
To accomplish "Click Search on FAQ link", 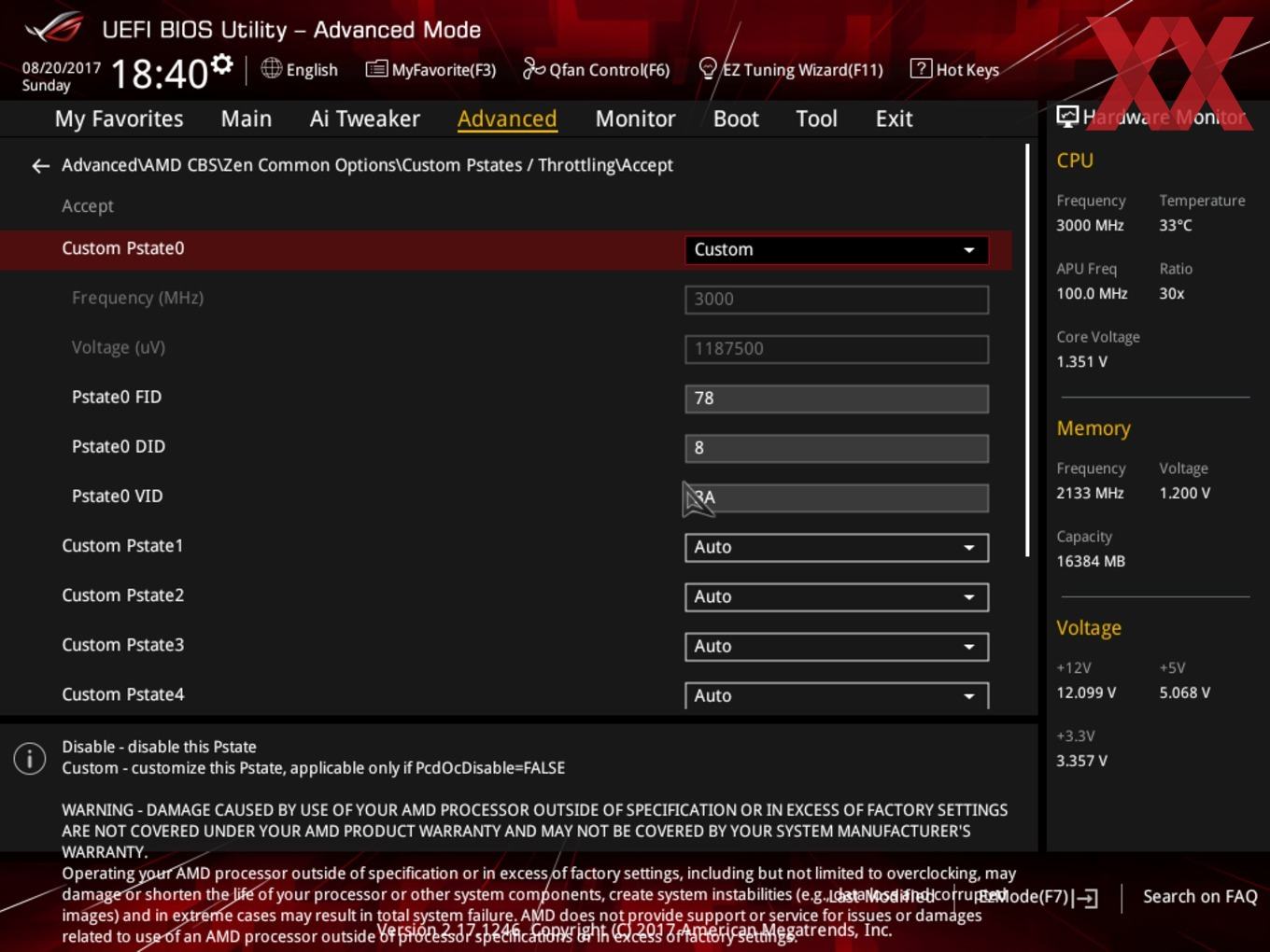I will pos(1200,896).
